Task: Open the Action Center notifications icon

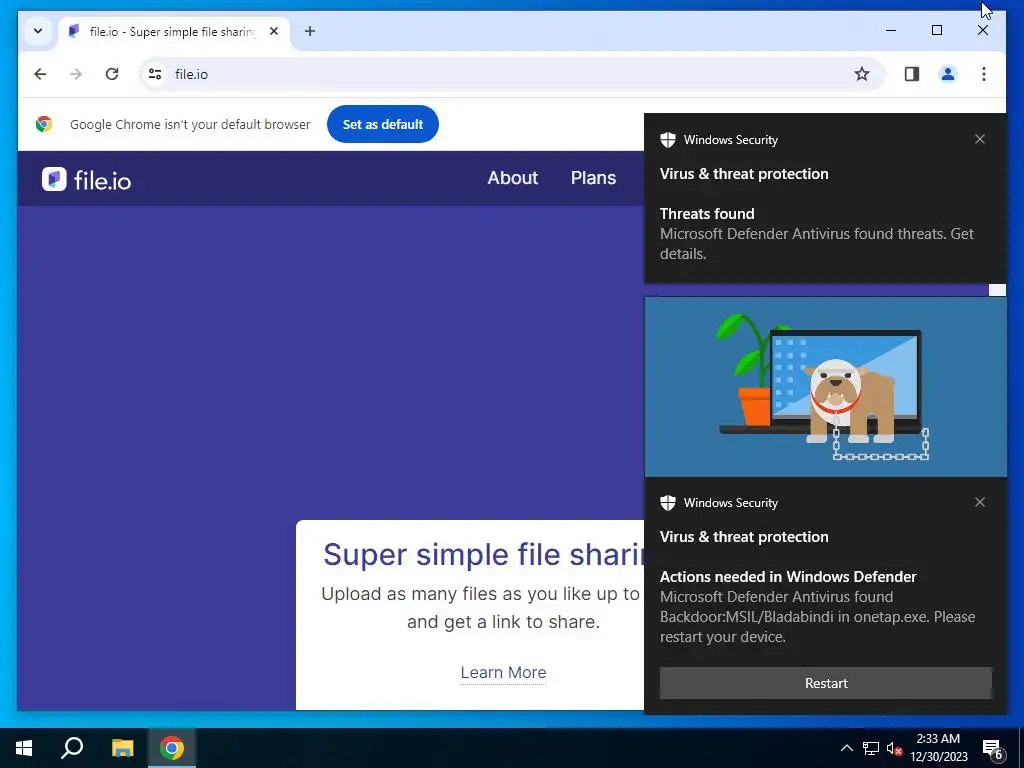Action: click(993, 749)
